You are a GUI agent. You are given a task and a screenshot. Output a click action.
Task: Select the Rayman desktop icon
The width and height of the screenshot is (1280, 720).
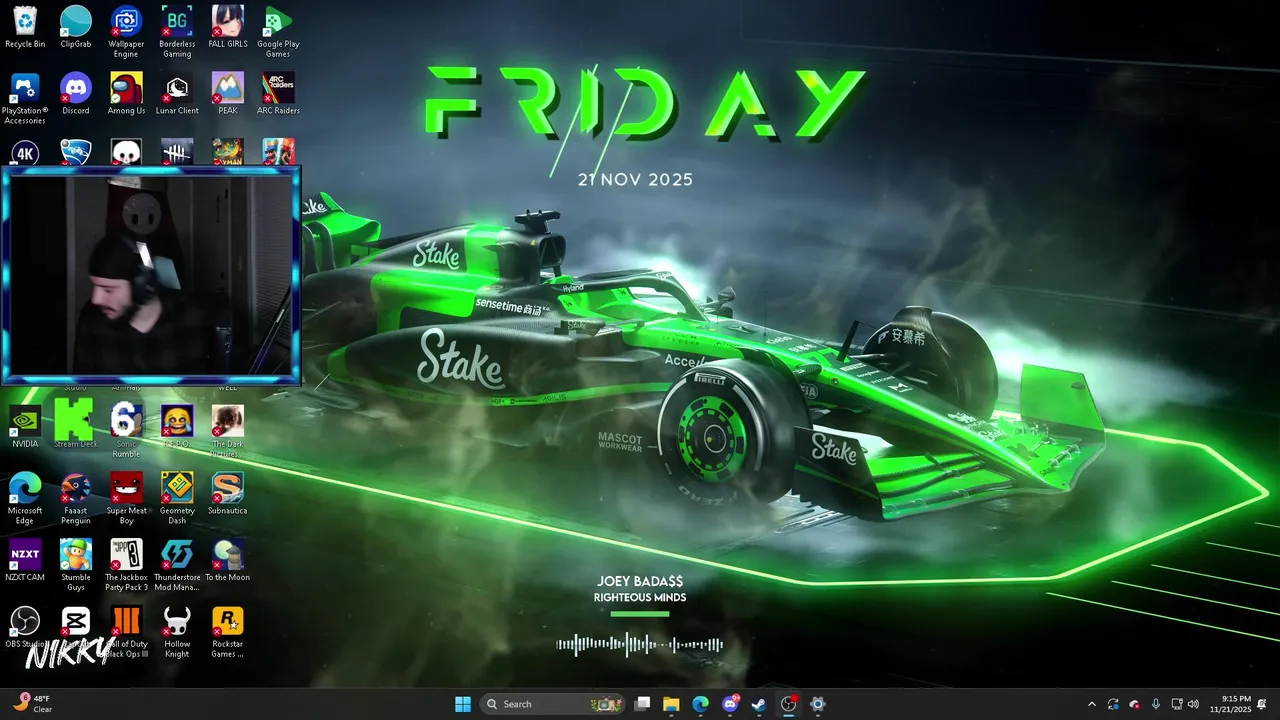tap(228, 152)
